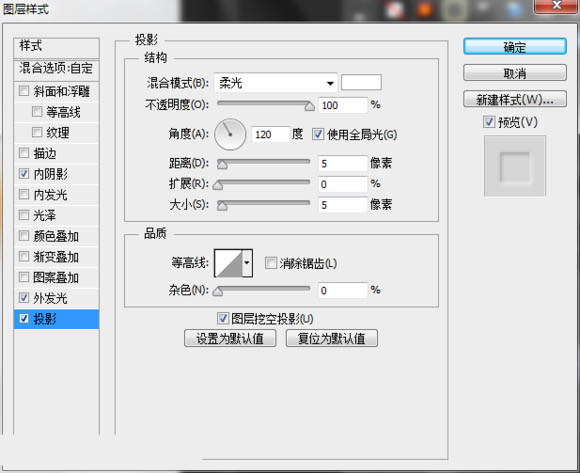Select the 描边 style row label
Viewport: 580px width, 473px height.
[45, 153]
